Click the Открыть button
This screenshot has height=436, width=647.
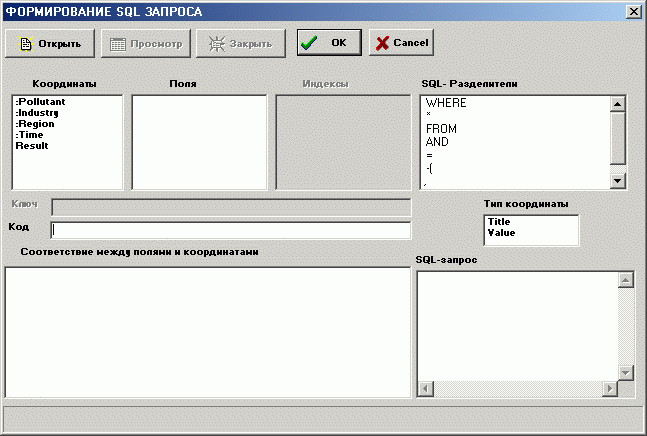pos(50,43)
